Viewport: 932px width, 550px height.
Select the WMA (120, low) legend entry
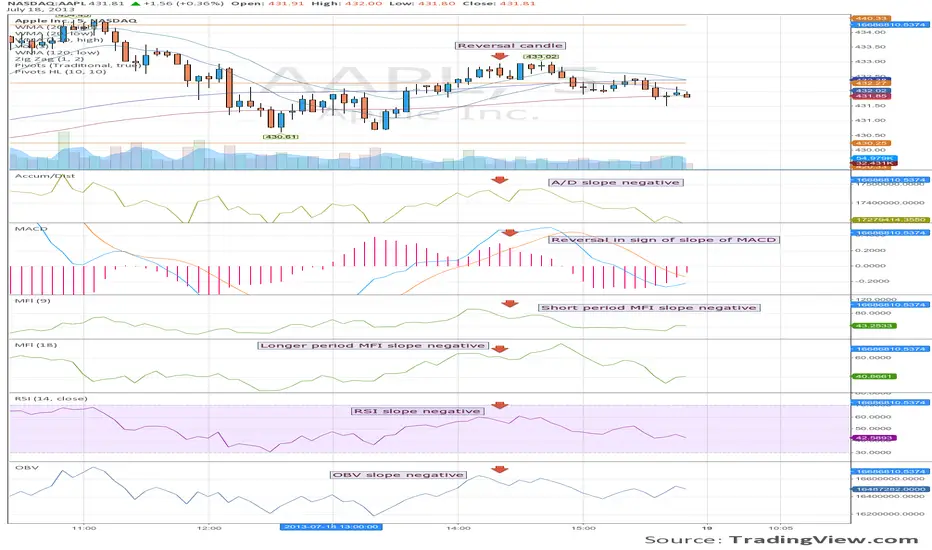coord(57,52)
